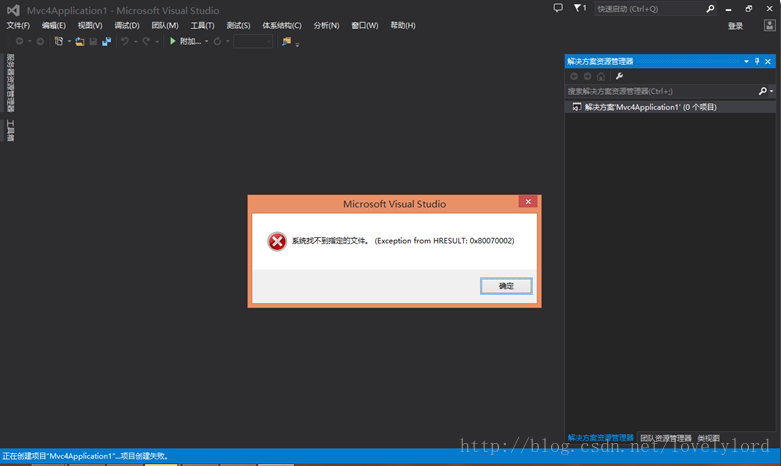This screenshot has width=781, height=466.
Task: Expand the Redo history dropdown arrow
Action: click(x=156, y=41)
